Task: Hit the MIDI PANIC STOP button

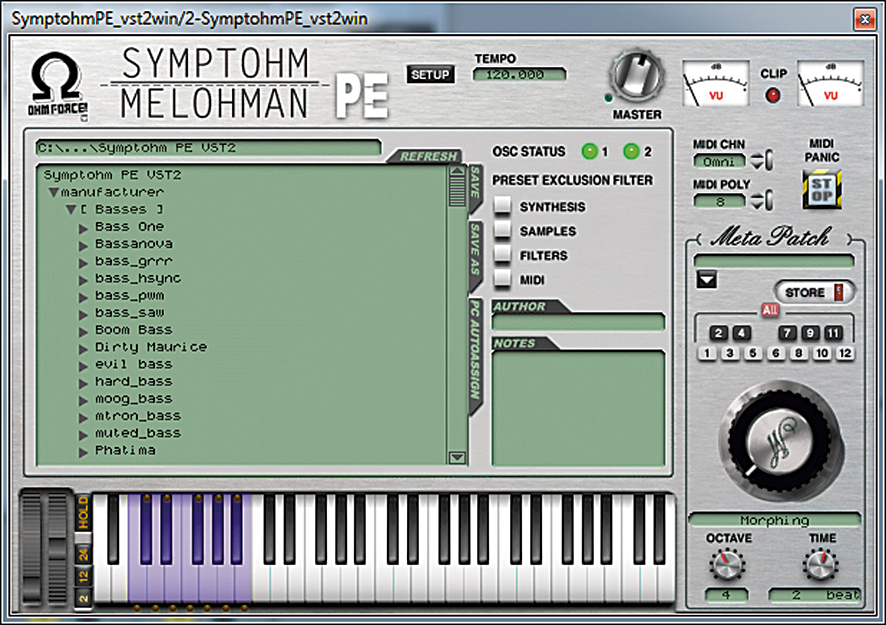Action: point(822,190)
